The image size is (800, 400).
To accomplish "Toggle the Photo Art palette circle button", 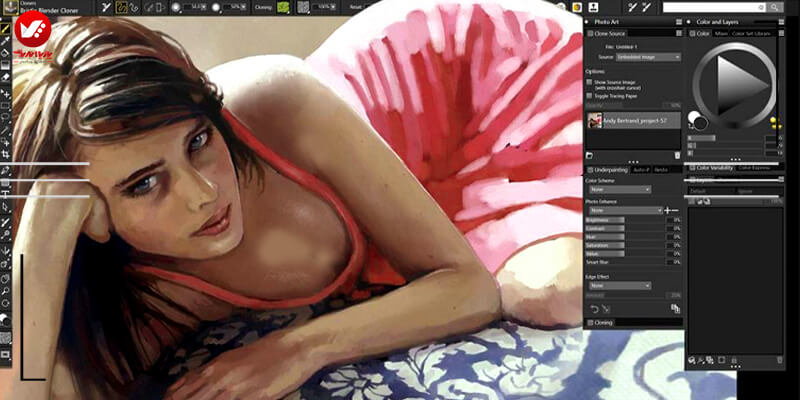I will click(x=586, y=22).
